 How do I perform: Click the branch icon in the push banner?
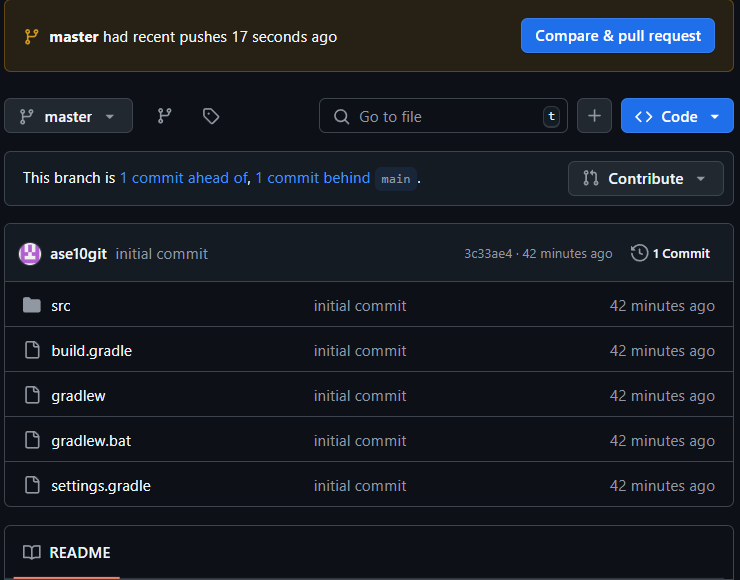(x=31, y=36)
